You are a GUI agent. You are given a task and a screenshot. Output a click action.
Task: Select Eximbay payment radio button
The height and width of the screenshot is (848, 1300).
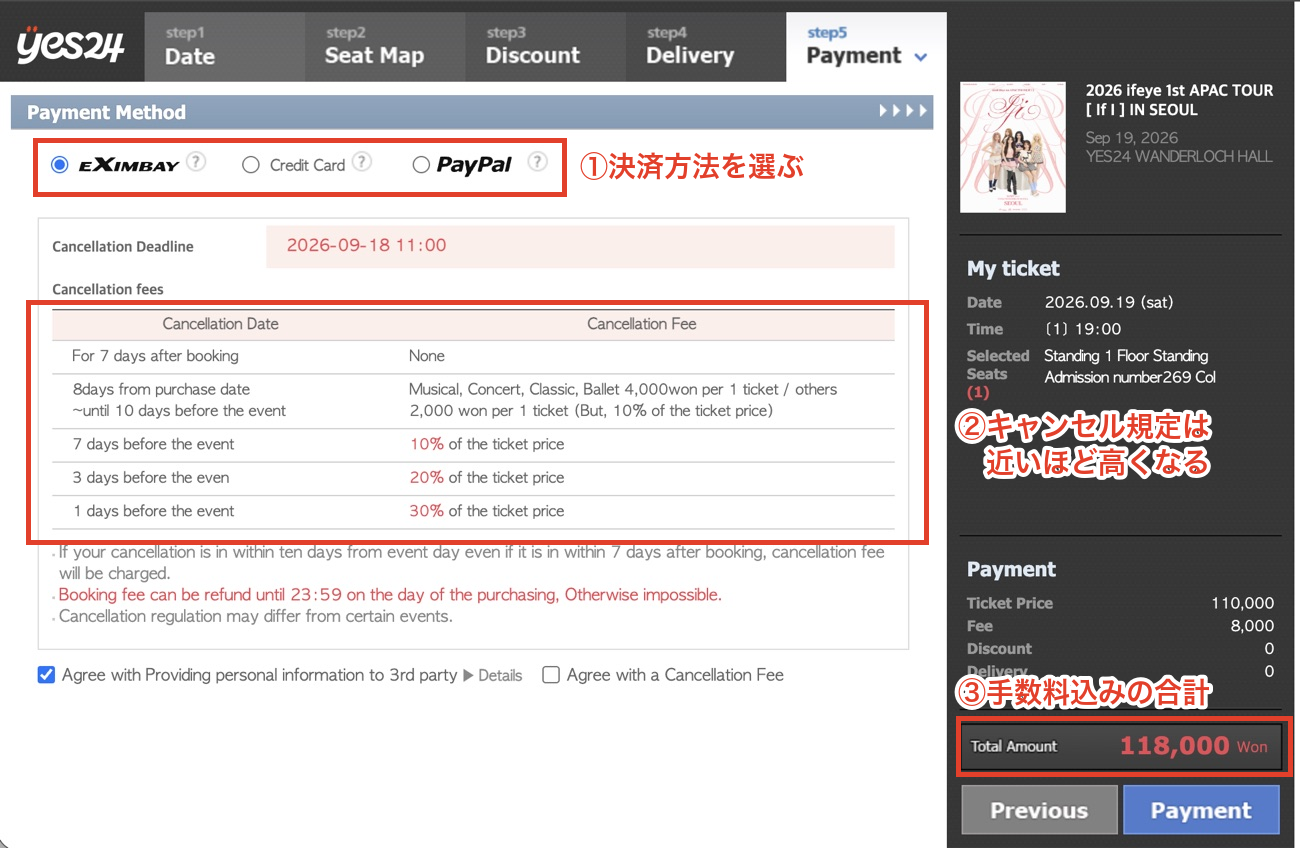(x=60, y=165)
